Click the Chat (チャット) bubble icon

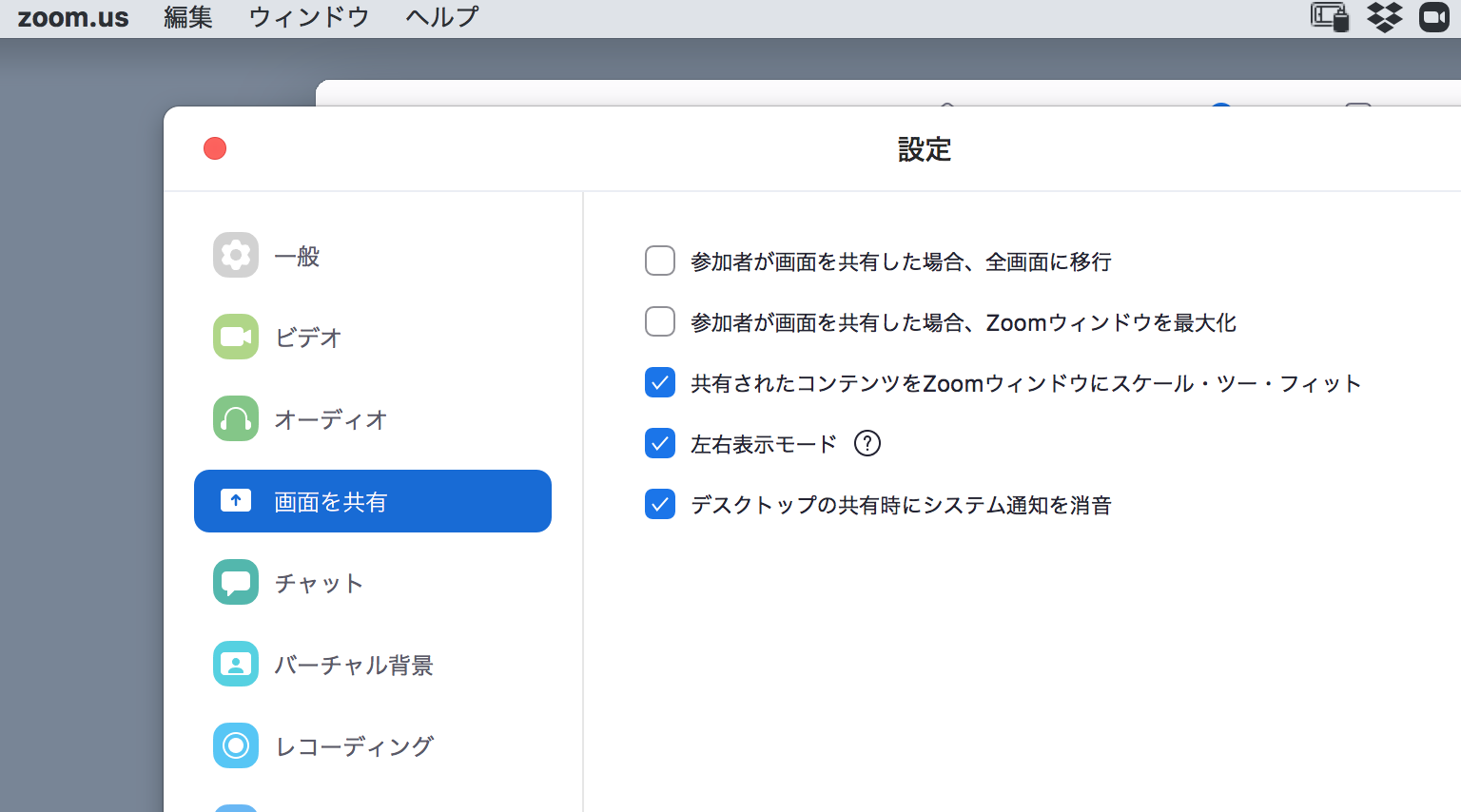point(236,582)
